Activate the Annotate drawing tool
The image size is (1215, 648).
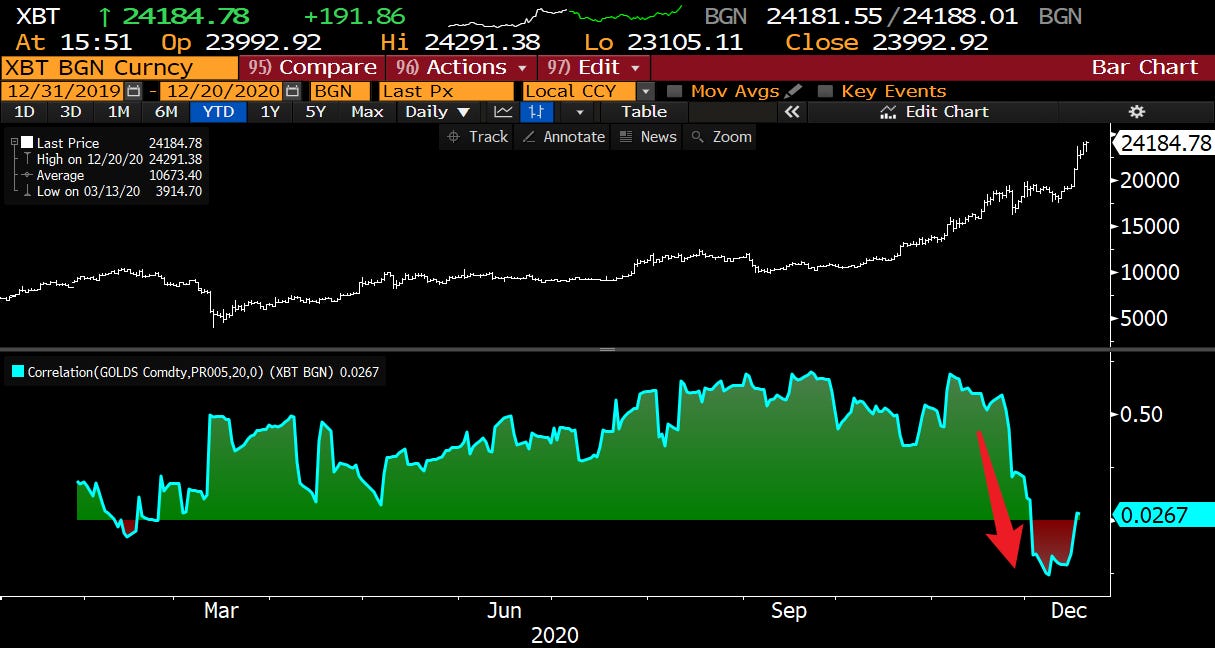(x=564, y=137)
